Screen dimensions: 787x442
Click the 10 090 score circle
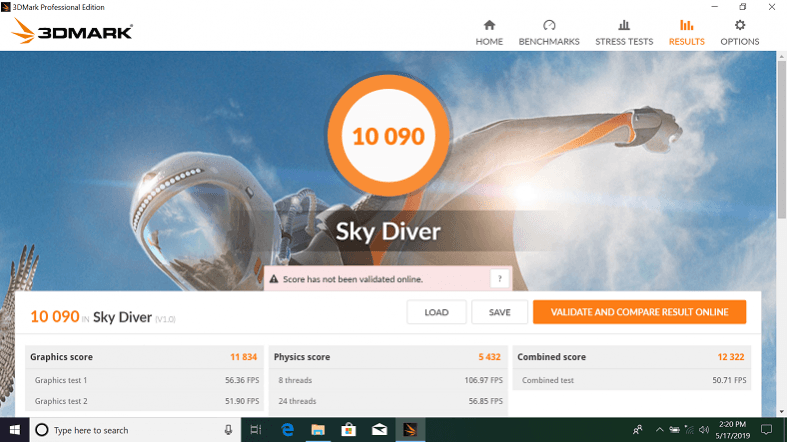(388, 135)
